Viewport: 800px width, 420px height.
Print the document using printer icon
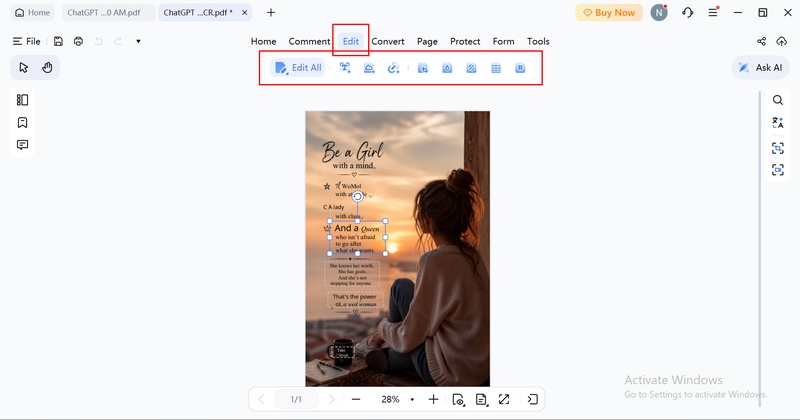pos(78,41)
